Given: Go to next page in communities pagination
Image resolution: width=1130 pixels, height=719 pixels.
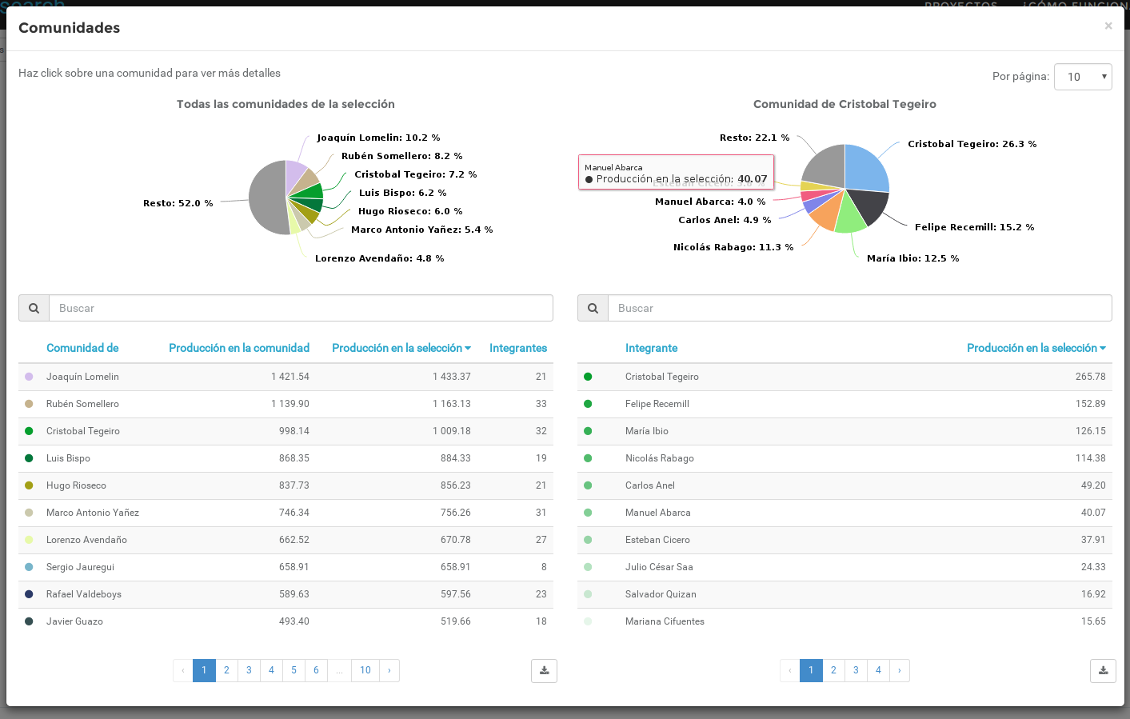Looking at the screenshot, I should point(388,671).
